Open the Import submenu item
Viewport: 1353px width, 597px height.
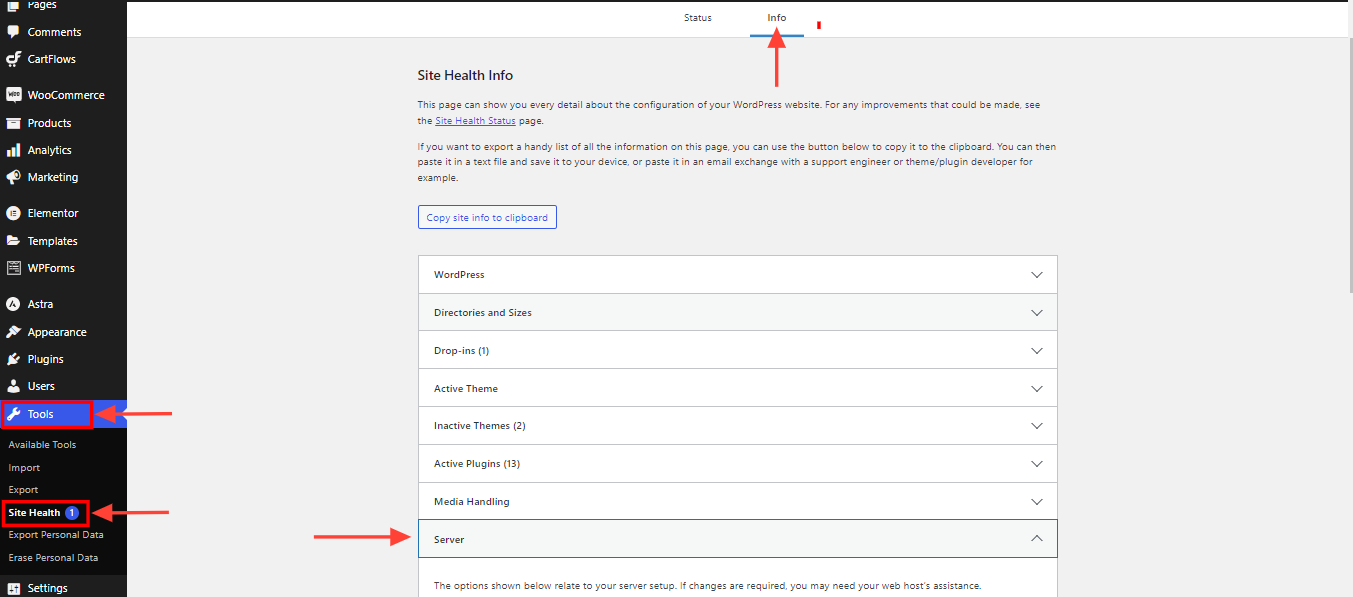24,468
